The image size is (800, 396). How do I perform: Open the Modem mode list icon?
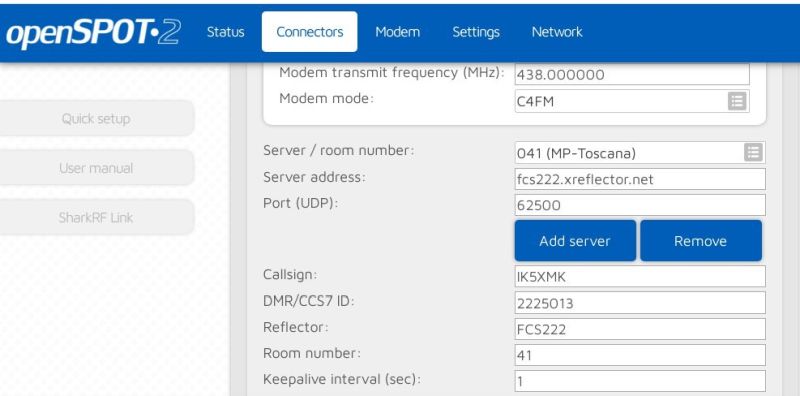coord(737,101)
